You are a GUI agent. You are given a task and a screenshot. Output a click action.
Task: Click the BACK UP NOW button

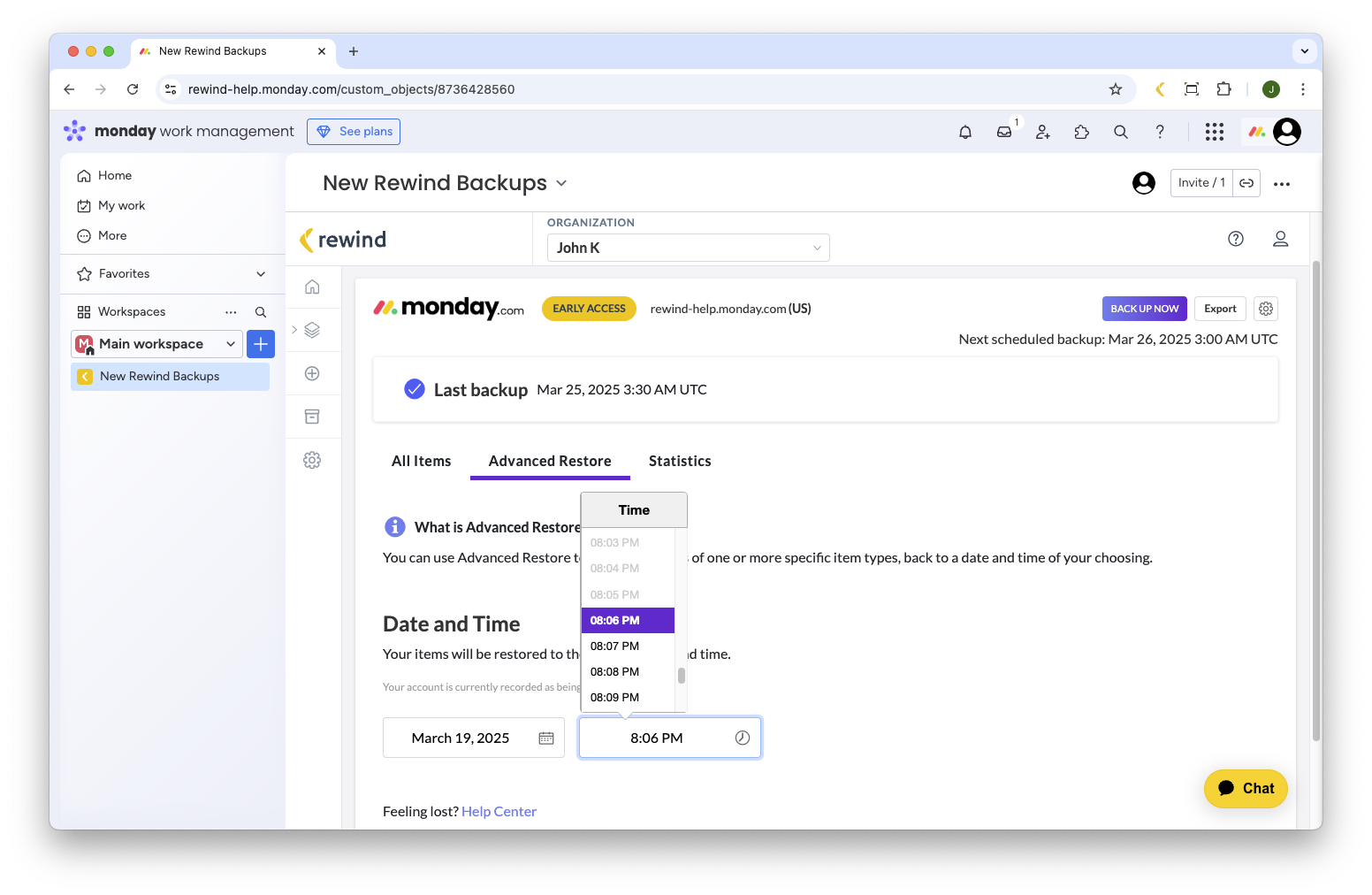[1145, 309]
